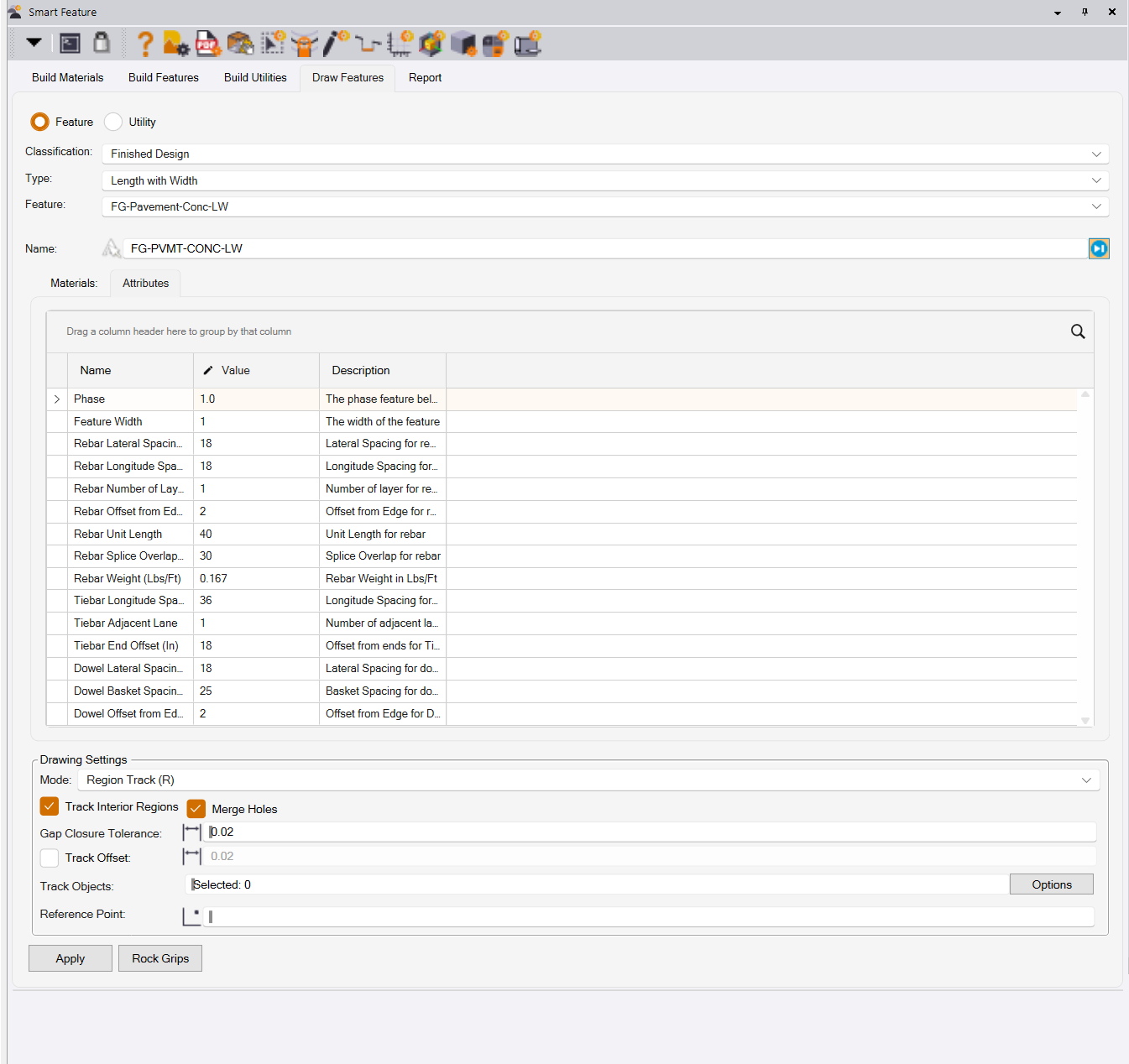Click the orange question mark help icon

[x=145, y=44]
